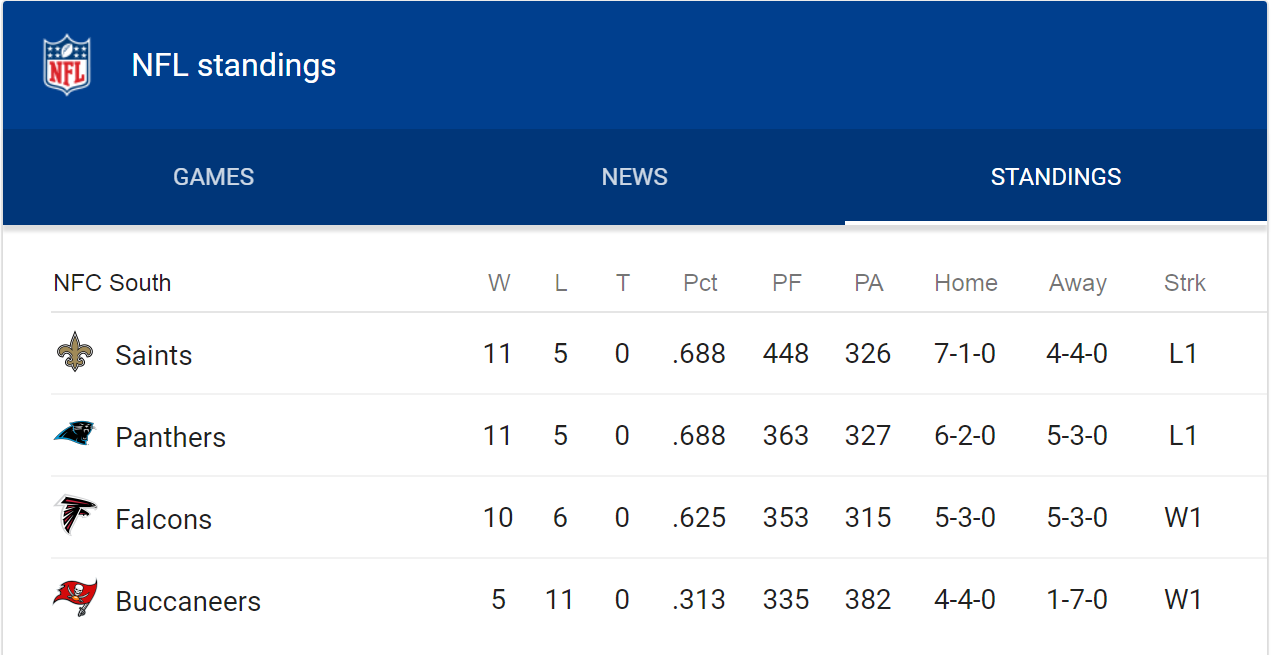
Task: Click the NFL standings title
Action: (x=234, y=65)
